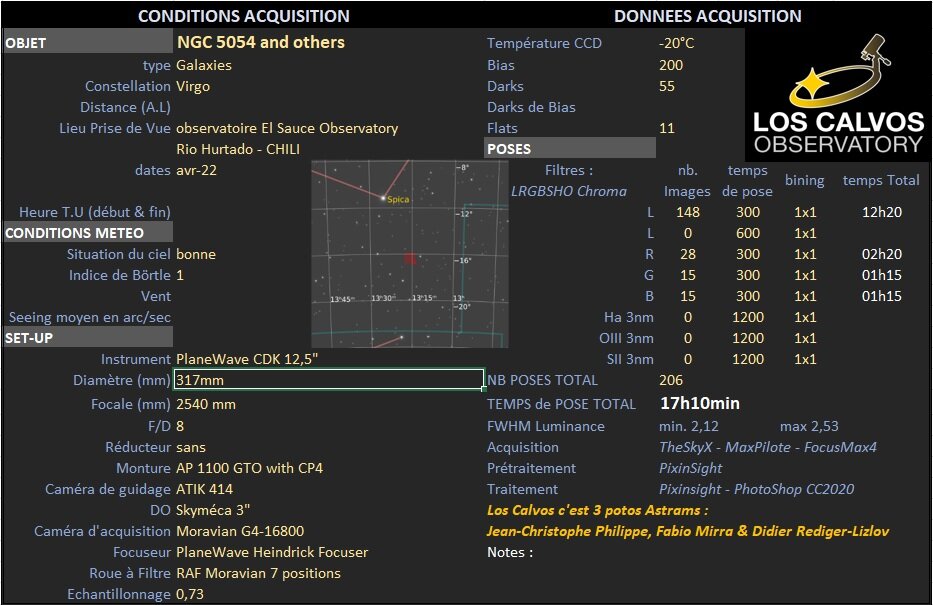Select the OBJET section header
This screenshot has height=605, width=933.
(x=88, y=43)
